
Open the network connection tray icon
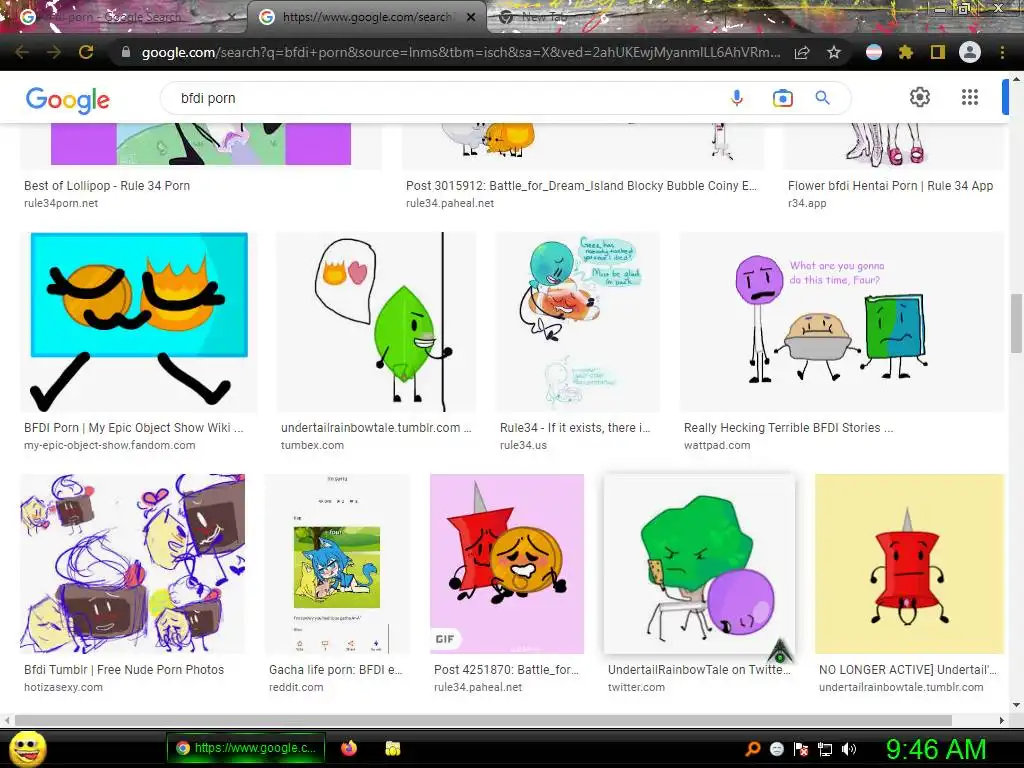coord(825,749)
